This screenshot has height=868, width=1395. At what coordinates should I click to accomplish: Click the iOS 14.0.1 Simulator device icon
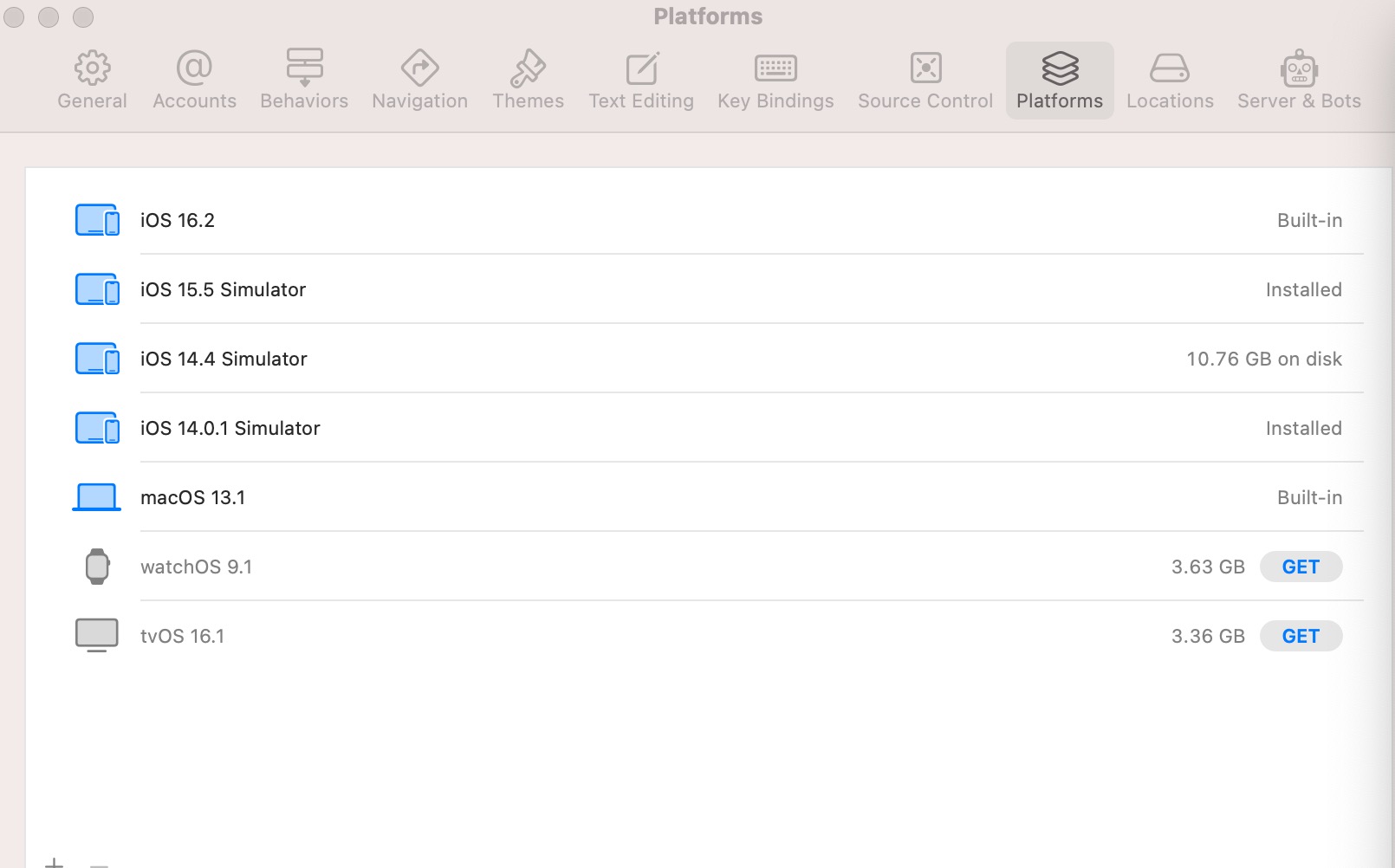tap(97, 428)
